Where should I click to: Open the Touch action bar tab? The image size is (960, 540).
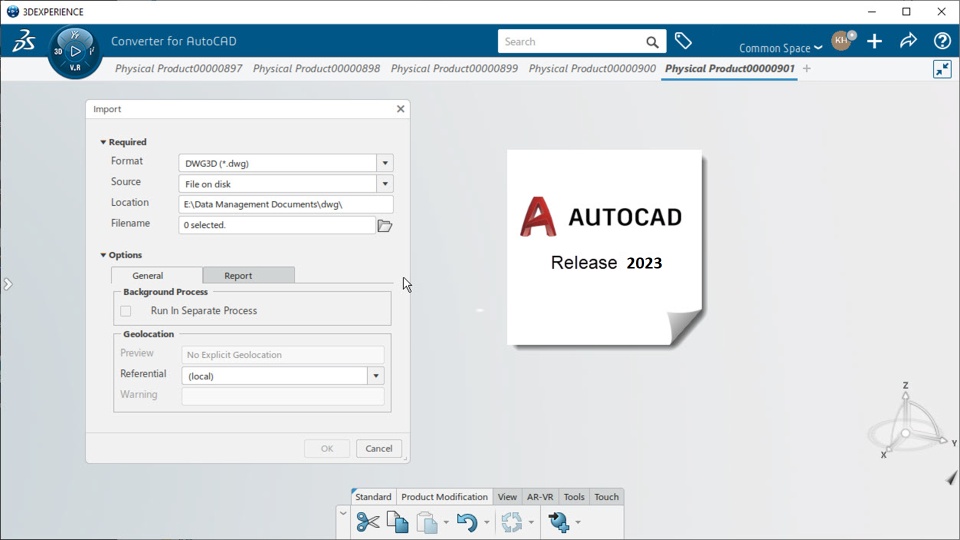pyautogui.click(x=607, y=497)
